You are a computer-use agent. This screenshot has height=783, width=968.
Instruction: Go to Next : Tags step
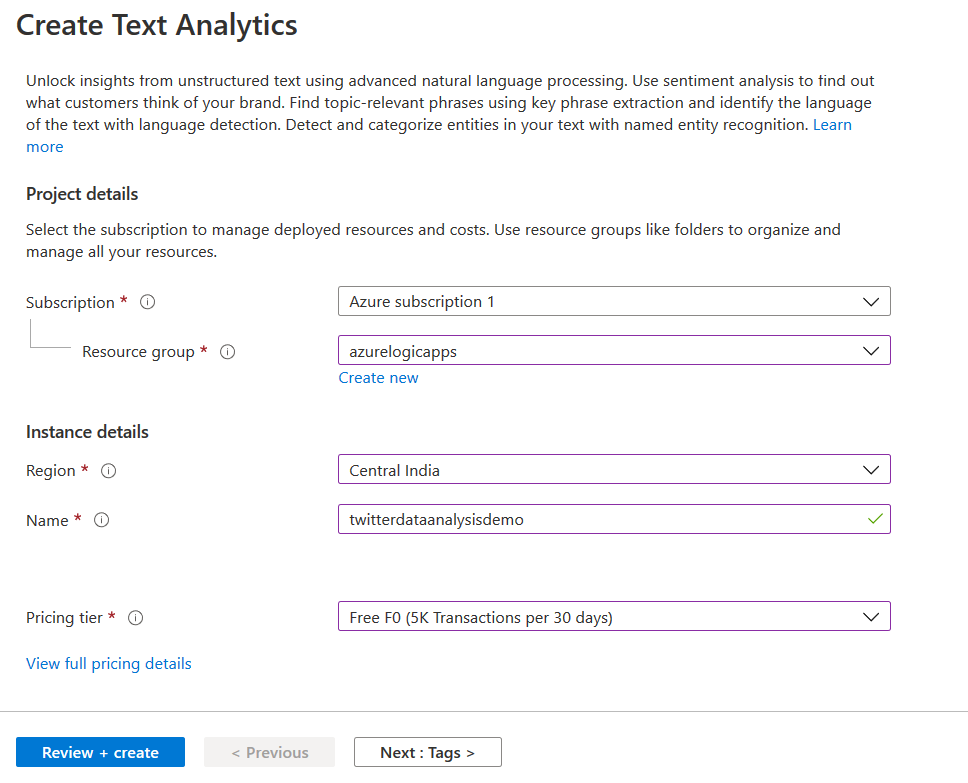click(427, 753)
